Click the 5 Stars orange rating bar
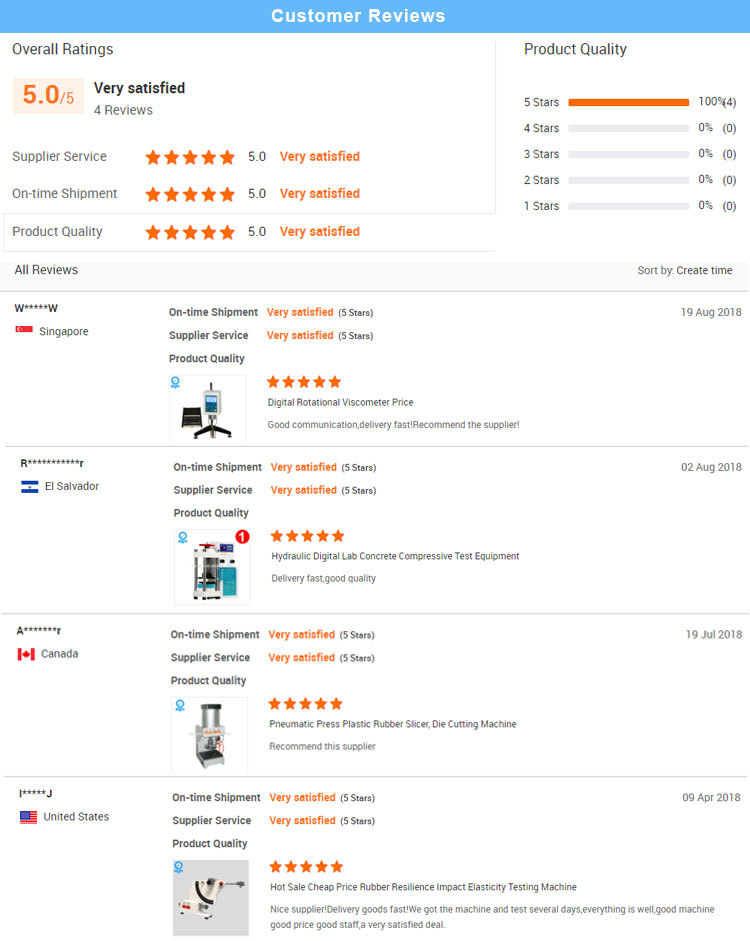750x941 pixels. (x=628, y=102)
